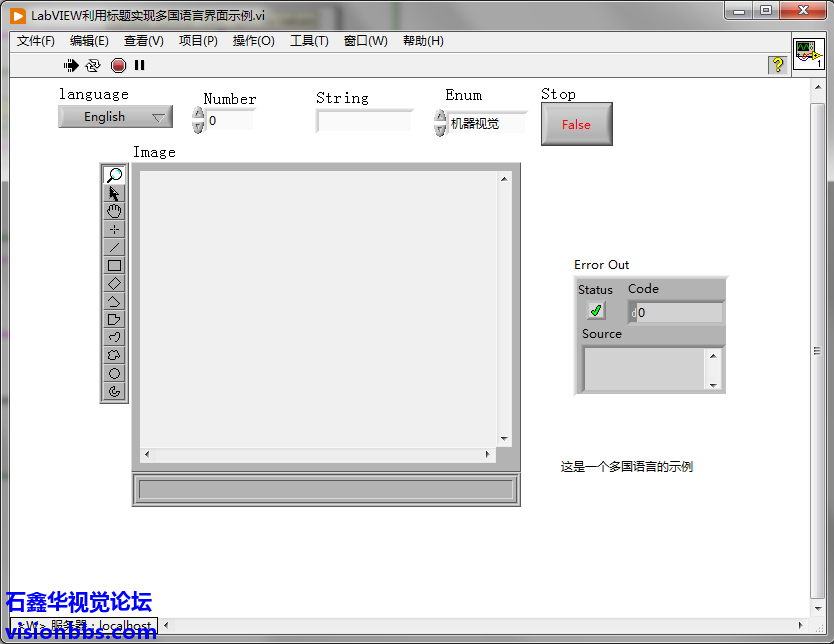Click the Error Out Status indicator

(x=596, y=311)
